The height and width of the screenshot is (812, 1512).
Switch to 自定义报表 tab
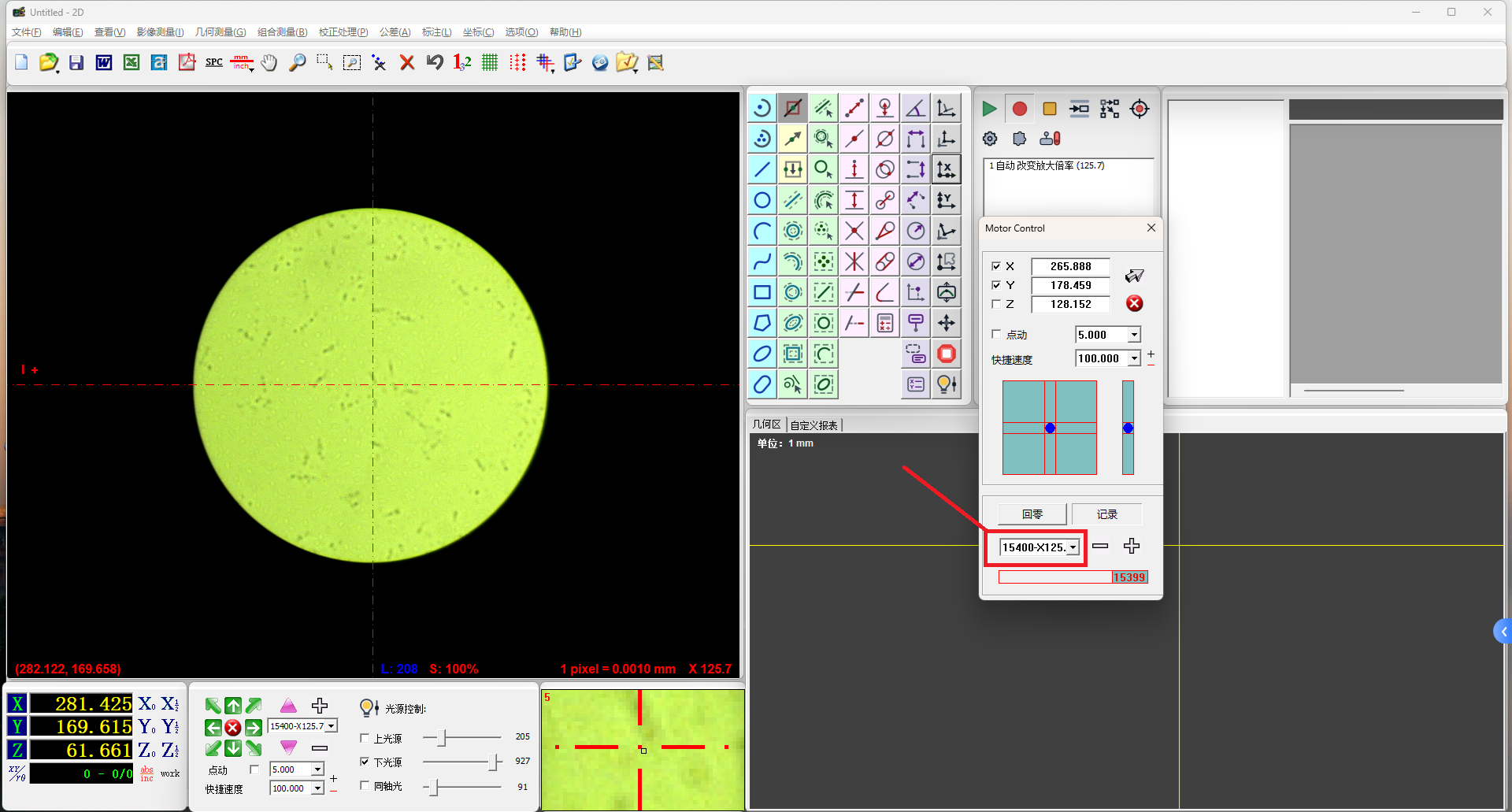click(814, 425)
